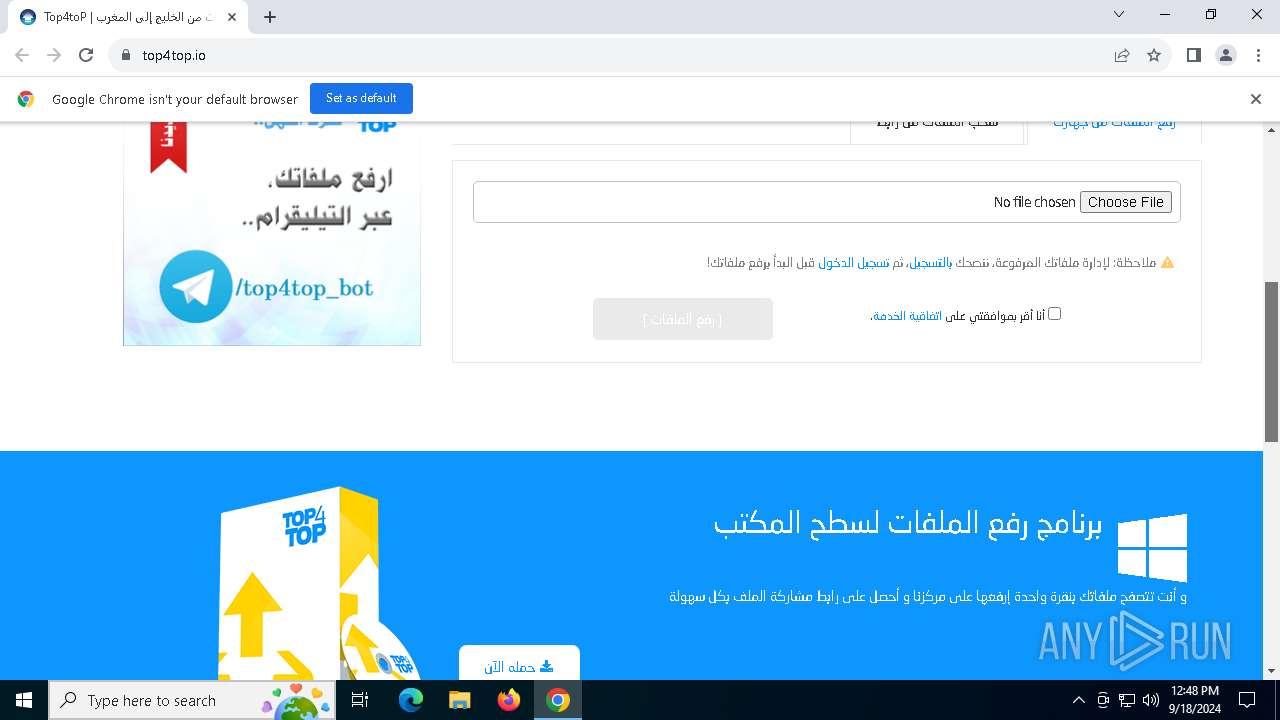Open network status tray icon
The height and width of the screenshot is (720, 1280).
tap(1127, 700)
